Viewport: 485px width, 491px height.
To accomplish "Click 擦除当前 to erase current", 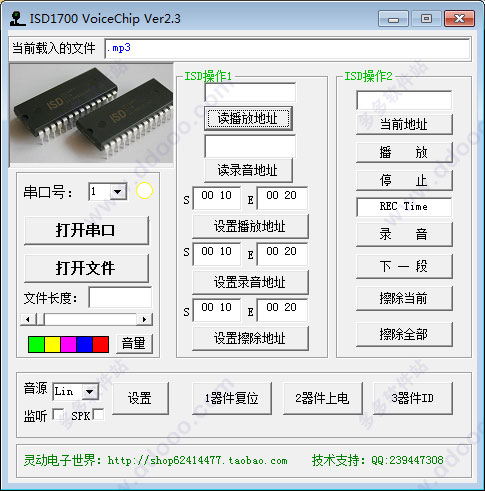I will tap(404, 298).
